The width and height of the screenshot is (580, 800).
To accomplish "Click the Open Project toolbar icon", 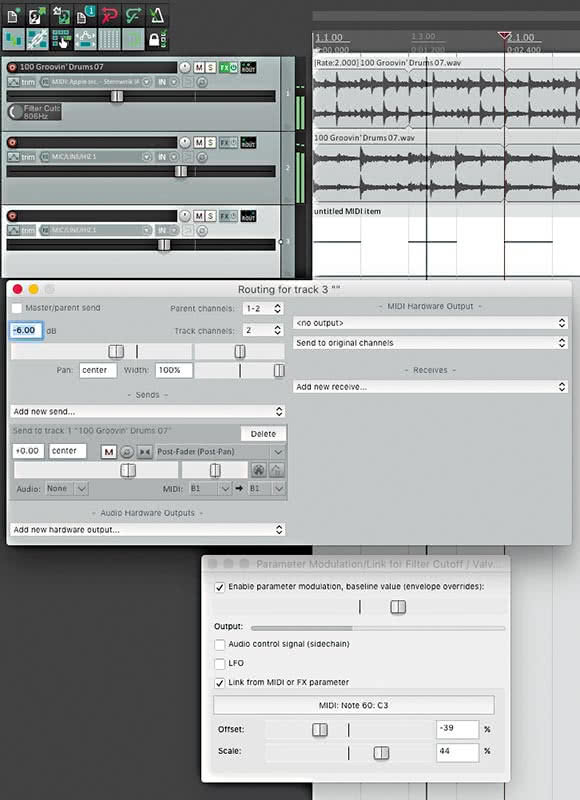I will 37,15.
